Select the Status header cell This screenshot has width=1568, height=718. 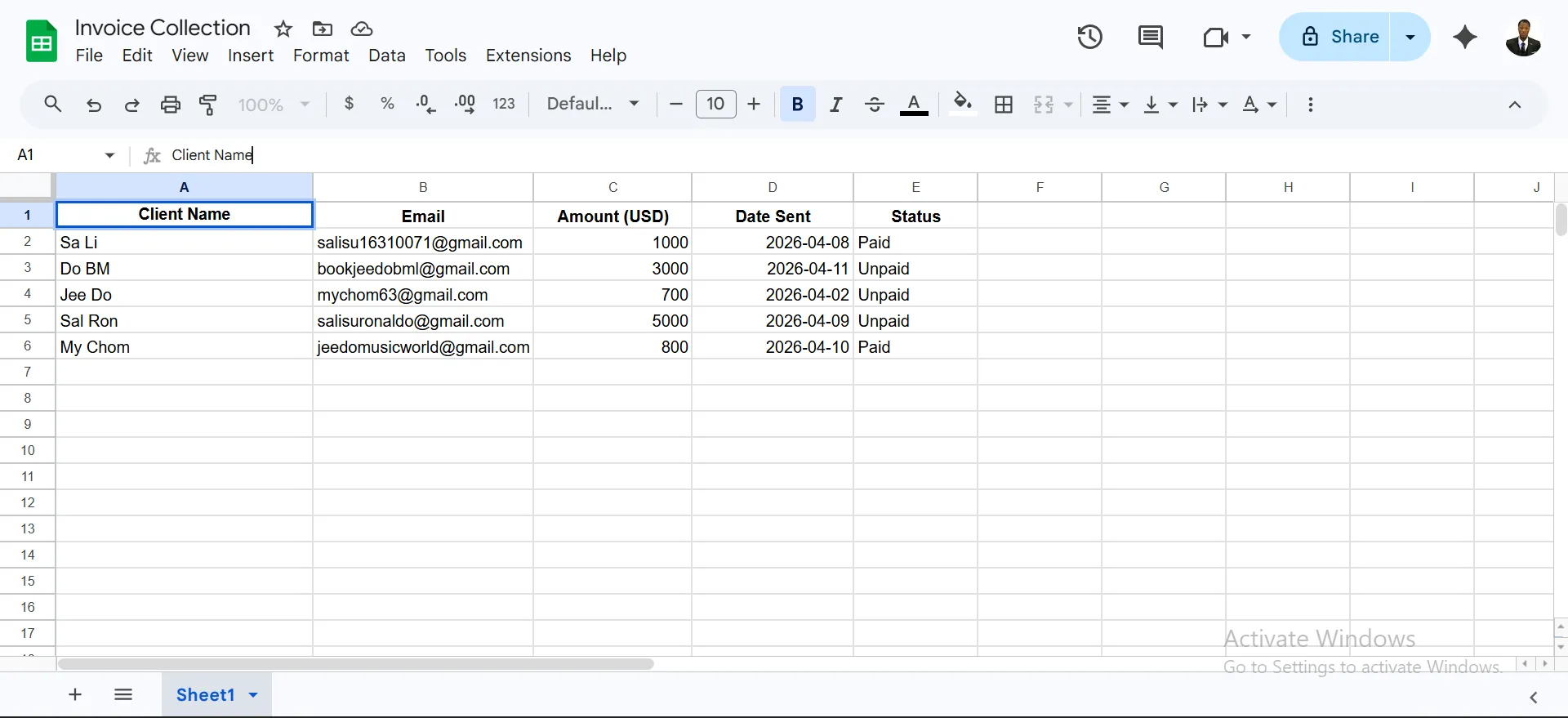[x=915, y=216]
